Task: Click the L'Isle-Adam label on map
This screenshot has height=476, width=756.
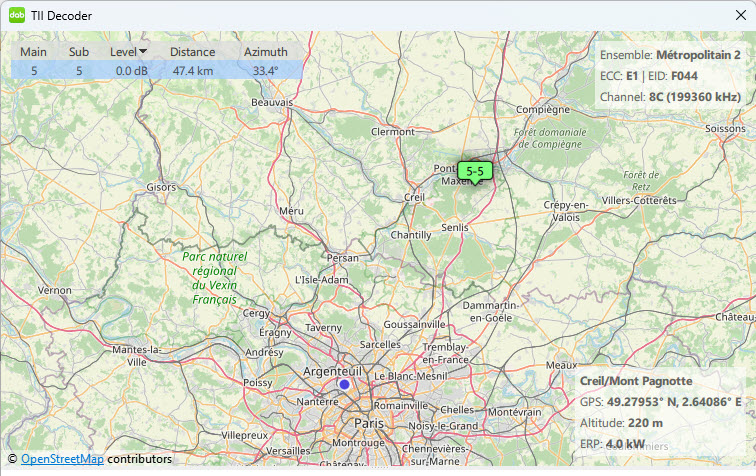Action: [322, 280]
